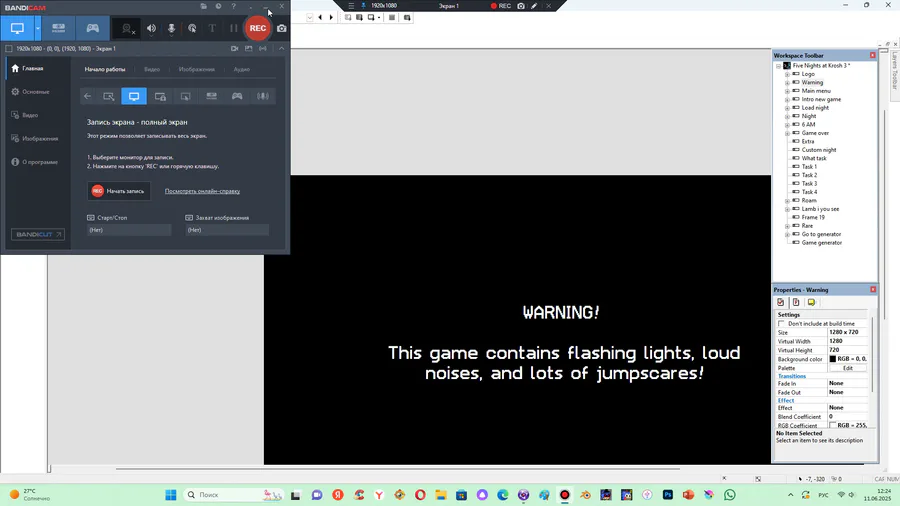
Task: Click the palette Edit button
Action: coord(848,368)
